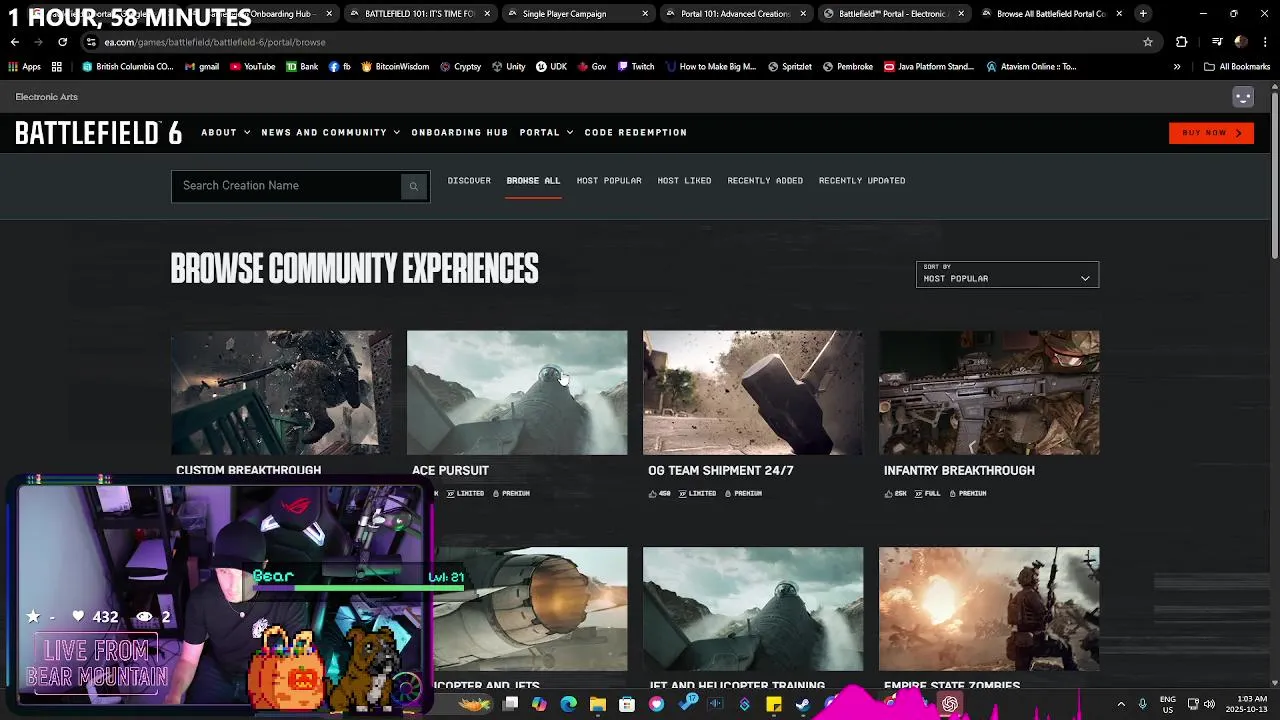Show hidden system tray icons
1280x720 pixels.
[1120, 704]
